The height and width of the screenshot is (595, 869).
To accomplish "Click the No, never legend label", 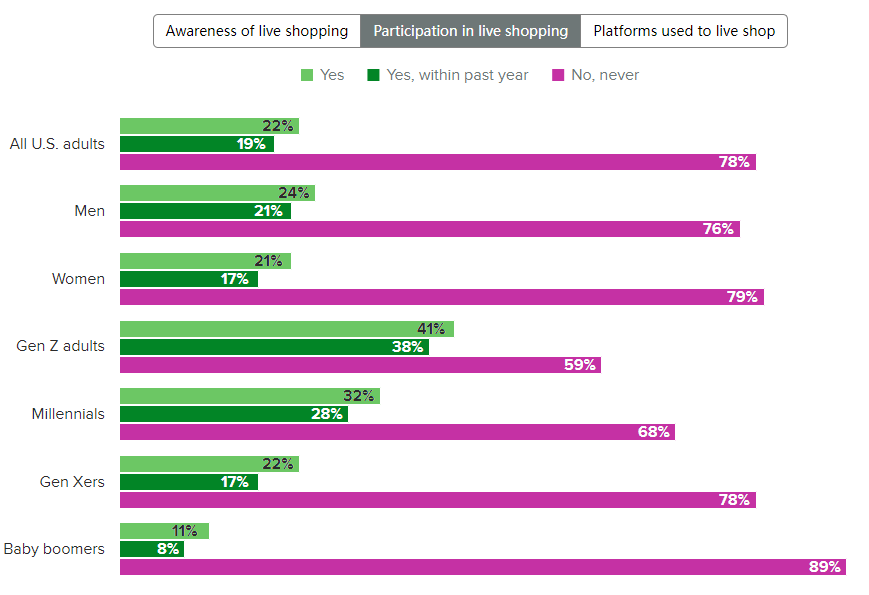I will (x=605, y=75).
